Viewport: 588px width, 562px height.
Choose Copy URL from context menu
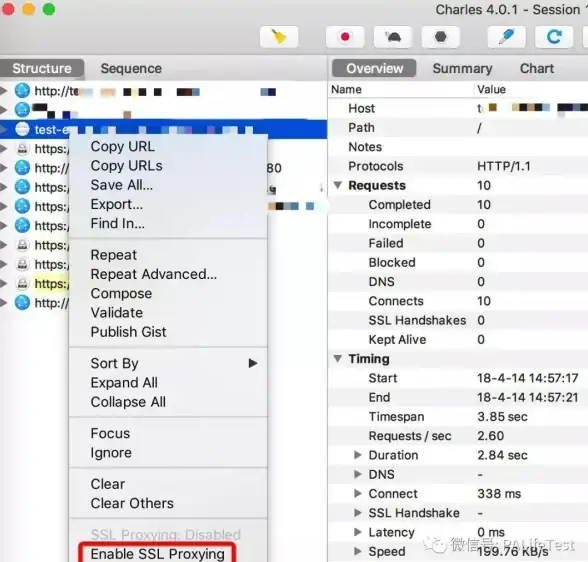coord(168,146)
